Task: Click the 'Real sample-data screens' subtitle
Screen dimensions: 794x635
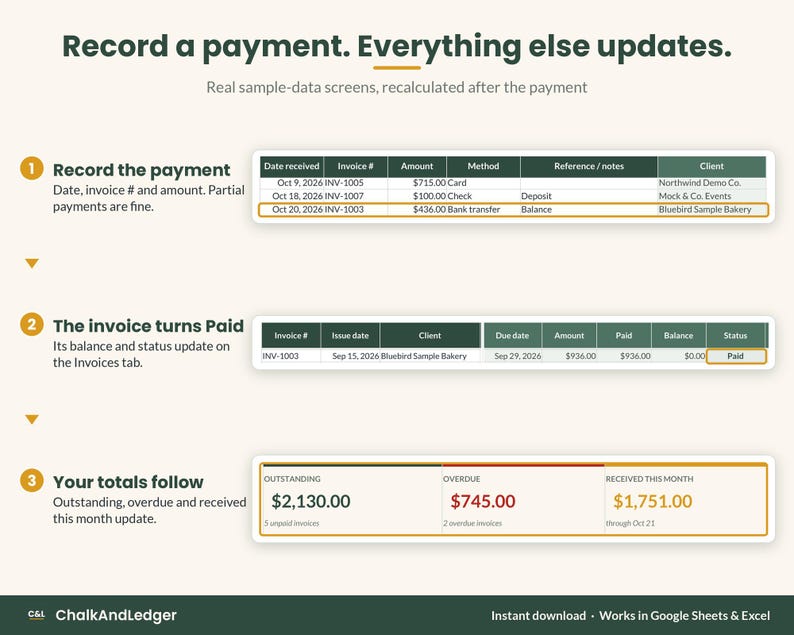Action: [397, 88]
